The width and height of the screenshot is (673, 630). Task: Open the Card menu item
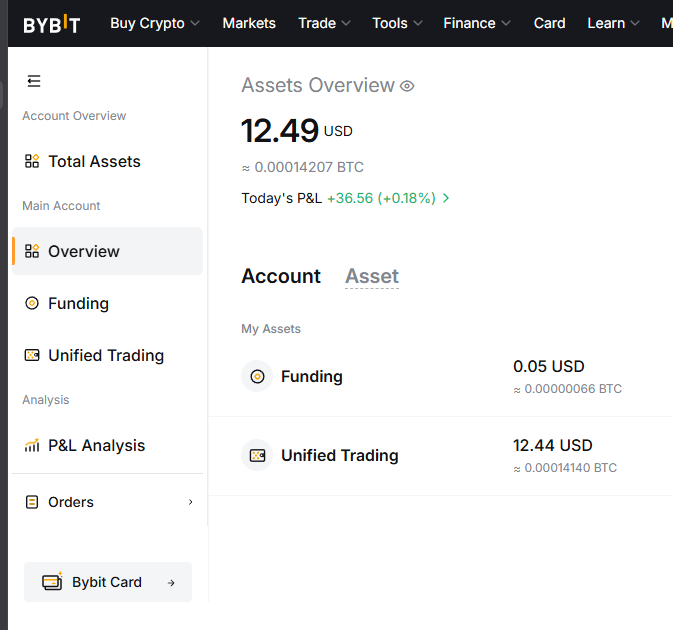[x=549, y=23]
